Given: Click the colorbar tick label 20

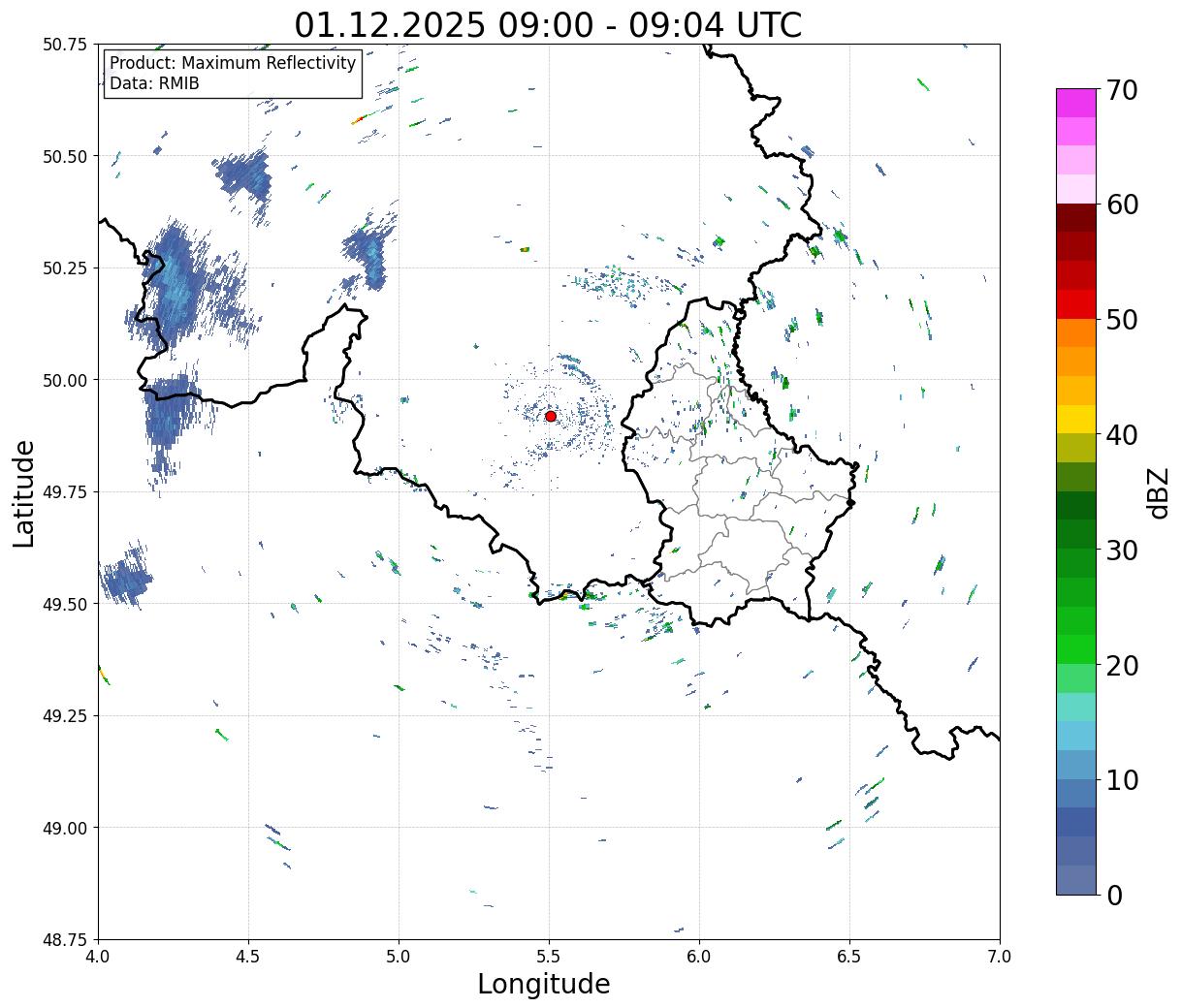Looking at the screenshot, I should tap(1122, 666).
